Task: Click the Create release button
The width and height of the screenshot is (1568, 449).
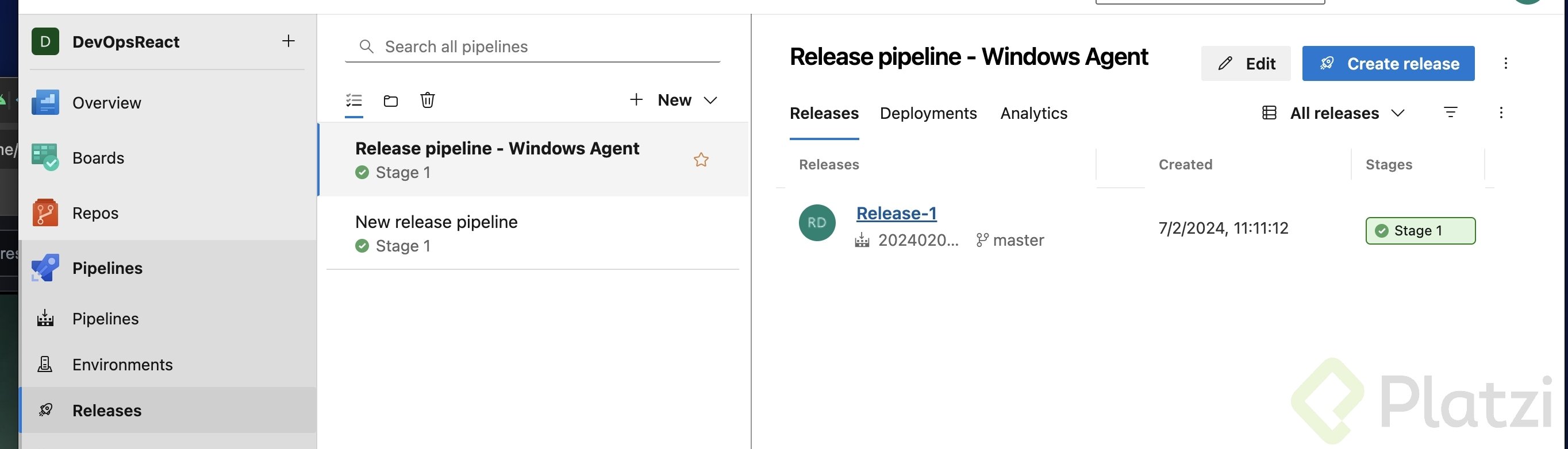Action: tap(1388, 63)
